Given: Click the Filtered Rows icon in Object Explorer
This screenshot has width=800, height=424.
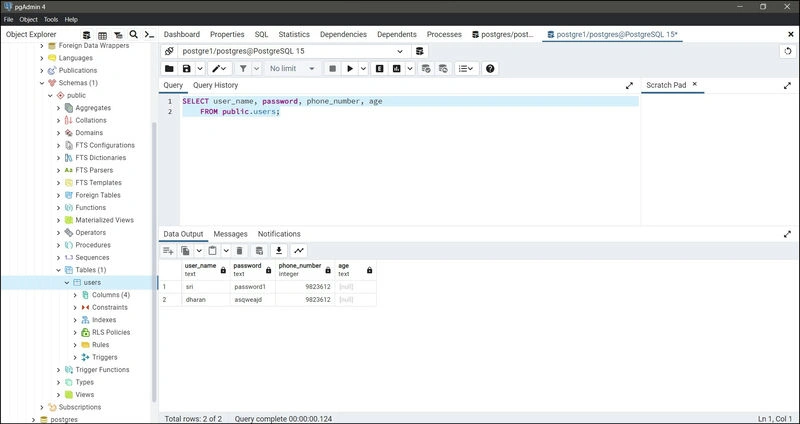Looking at the screenshot, I should (118, 35).
